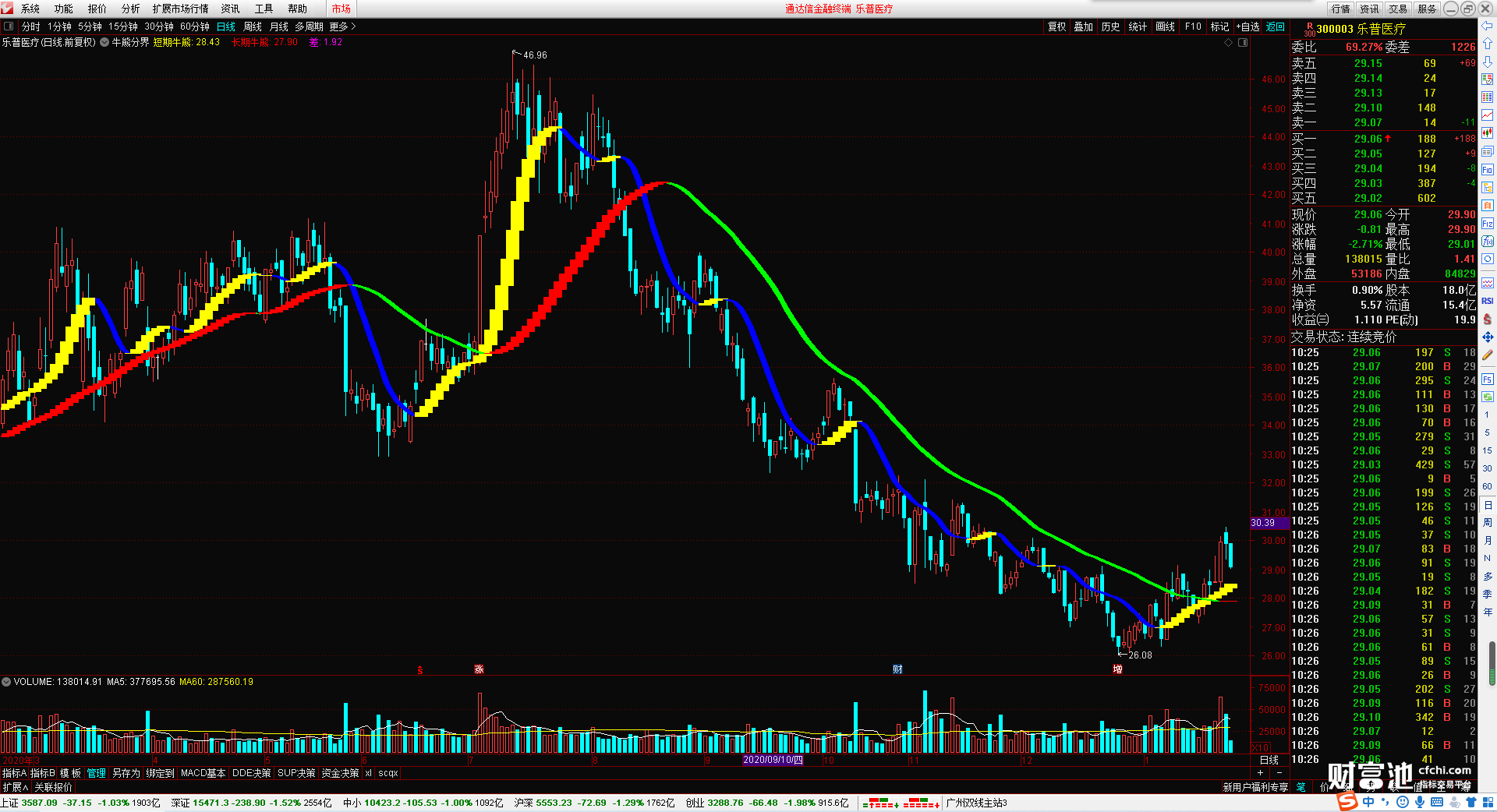Open the 叠加 overlay option
1497x812 pixels.
[1083, 26]
